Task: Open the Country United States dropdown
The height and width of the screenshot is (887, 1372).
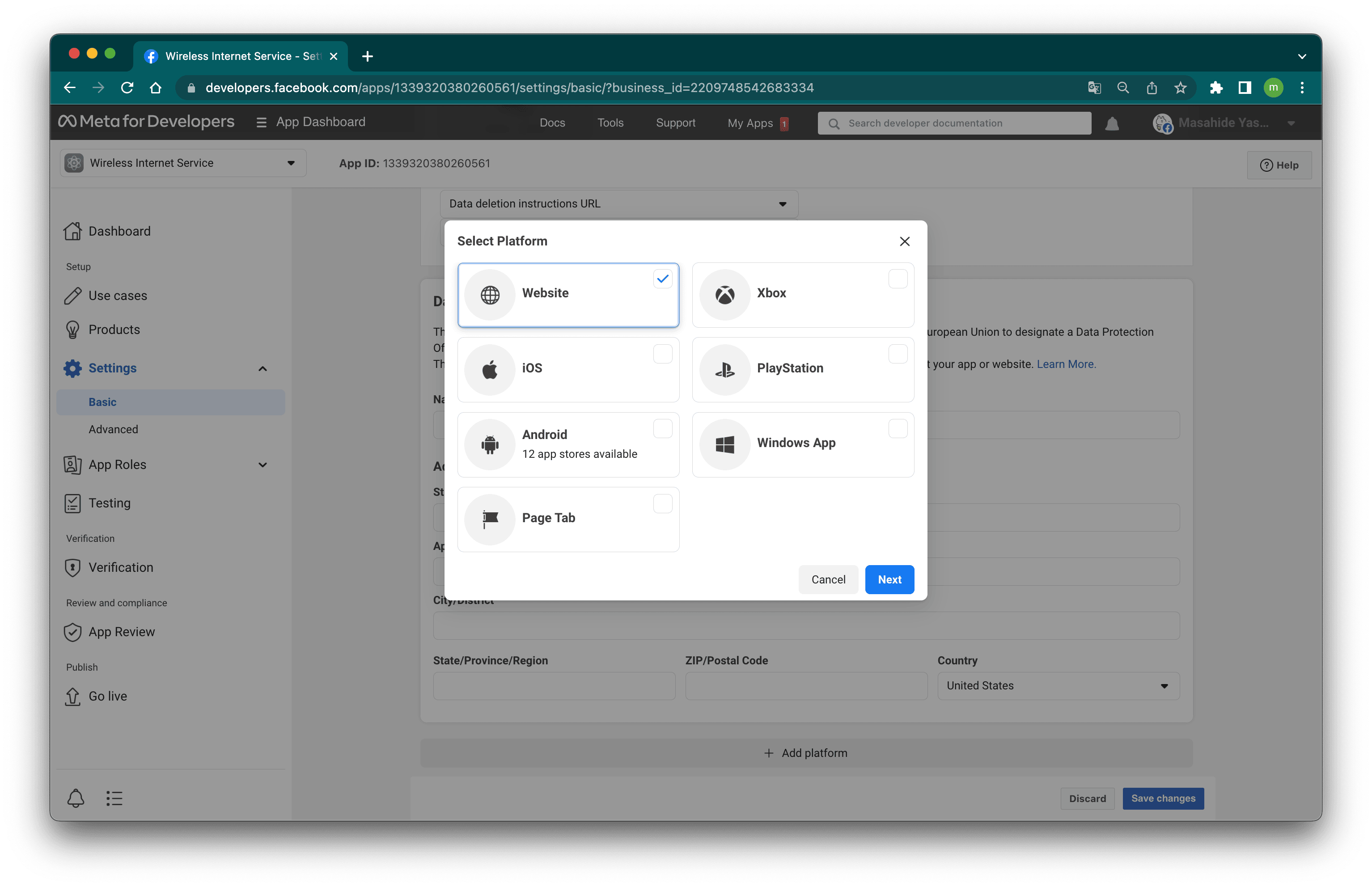Action: pos(1058,686)
